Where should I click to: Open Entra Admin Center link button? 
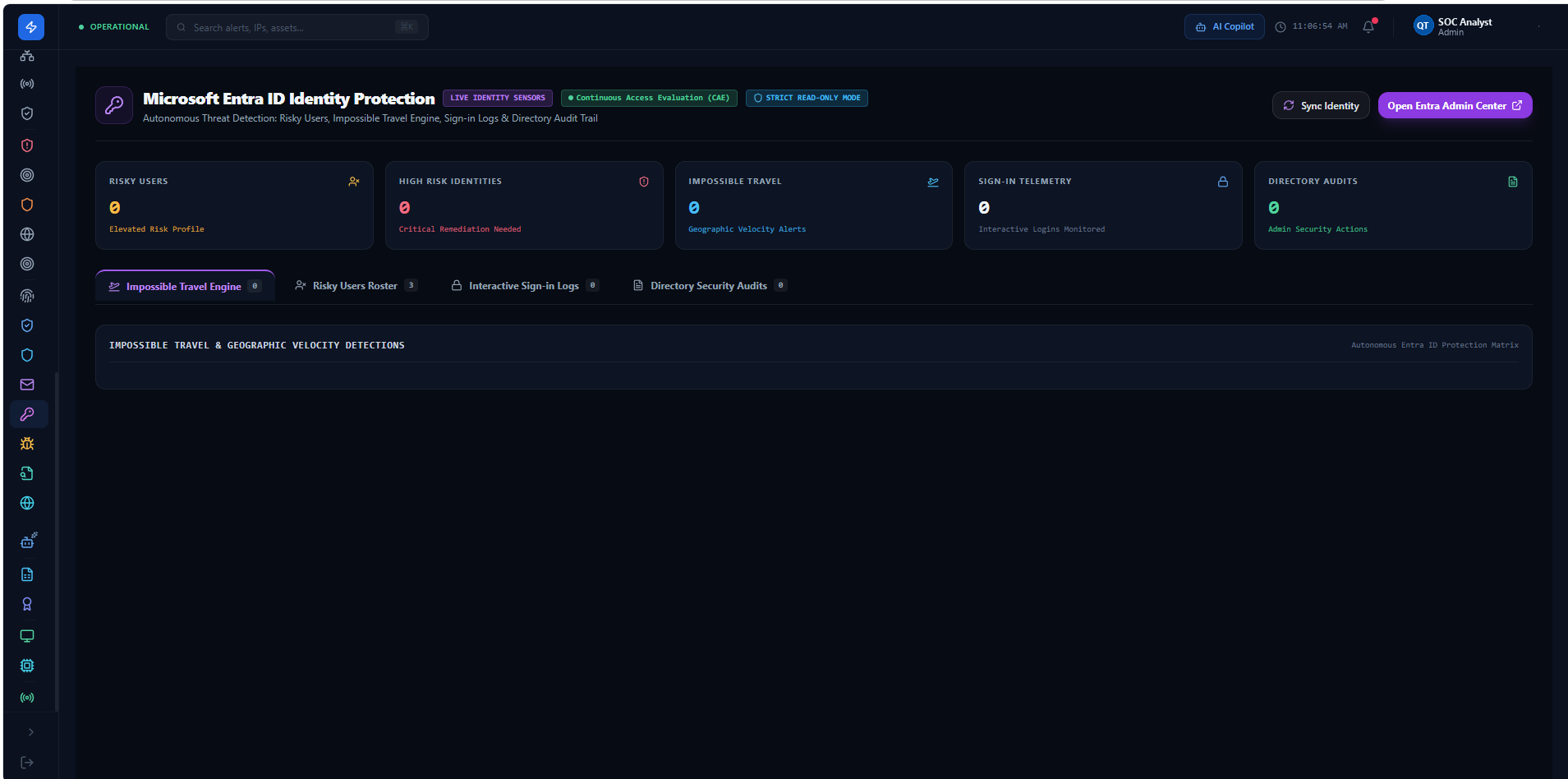[1455, 105]
